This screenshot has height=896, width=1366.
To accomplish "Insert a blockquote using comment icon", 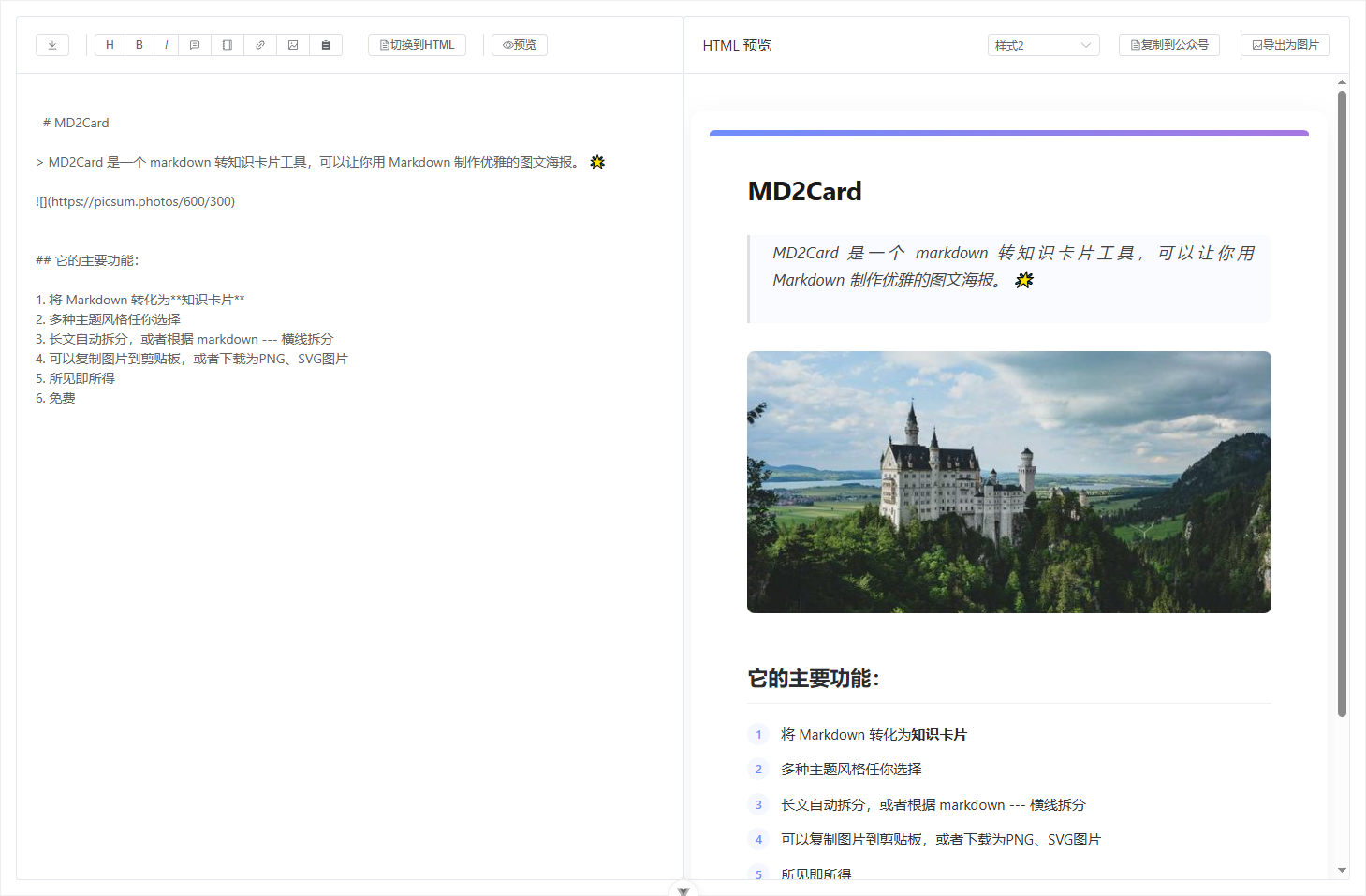I will click(x=195, y=45).
